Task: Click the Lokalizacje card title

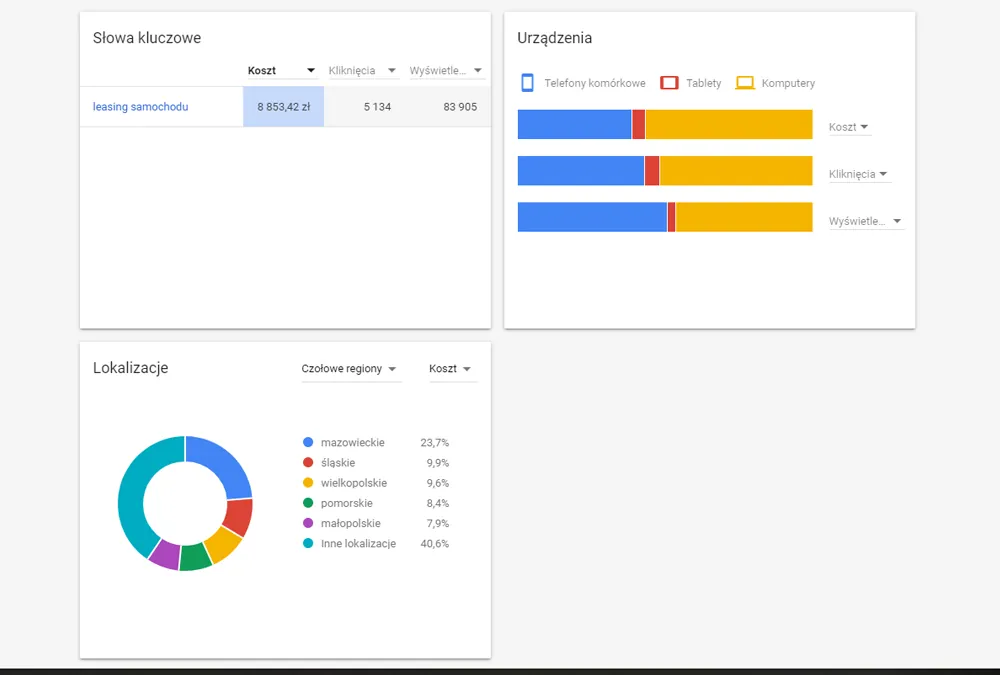Action: point(131,367)
